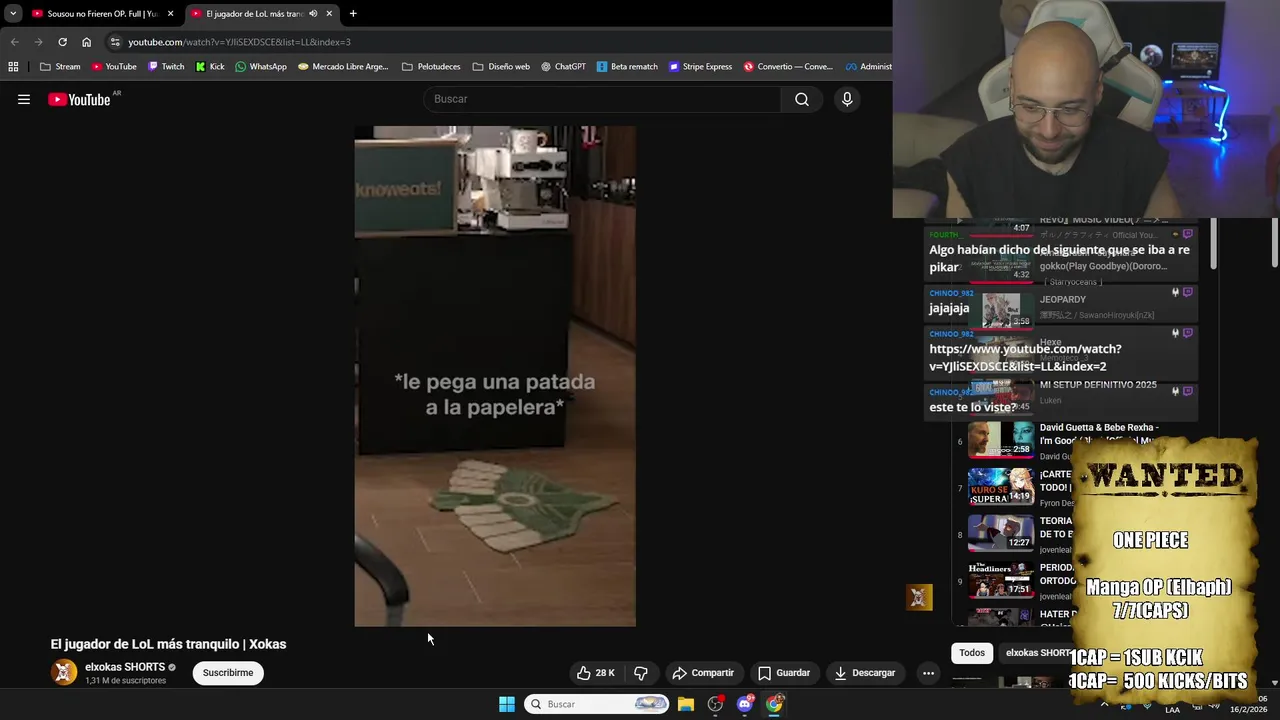This screenshot has width=1280, height=720.
Task: Click the Windows taskbar Buscar search box
Action: pyautogui.click(x=597, y=704)
